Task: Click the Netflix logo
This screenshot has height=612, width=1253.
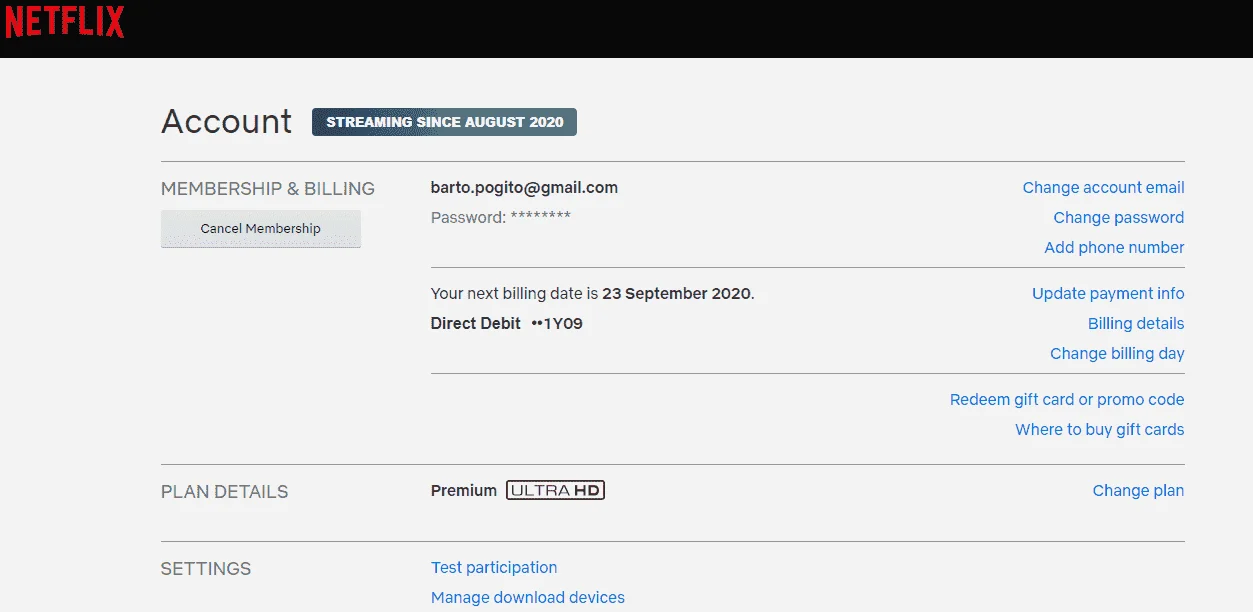Action: coord(65,22)
